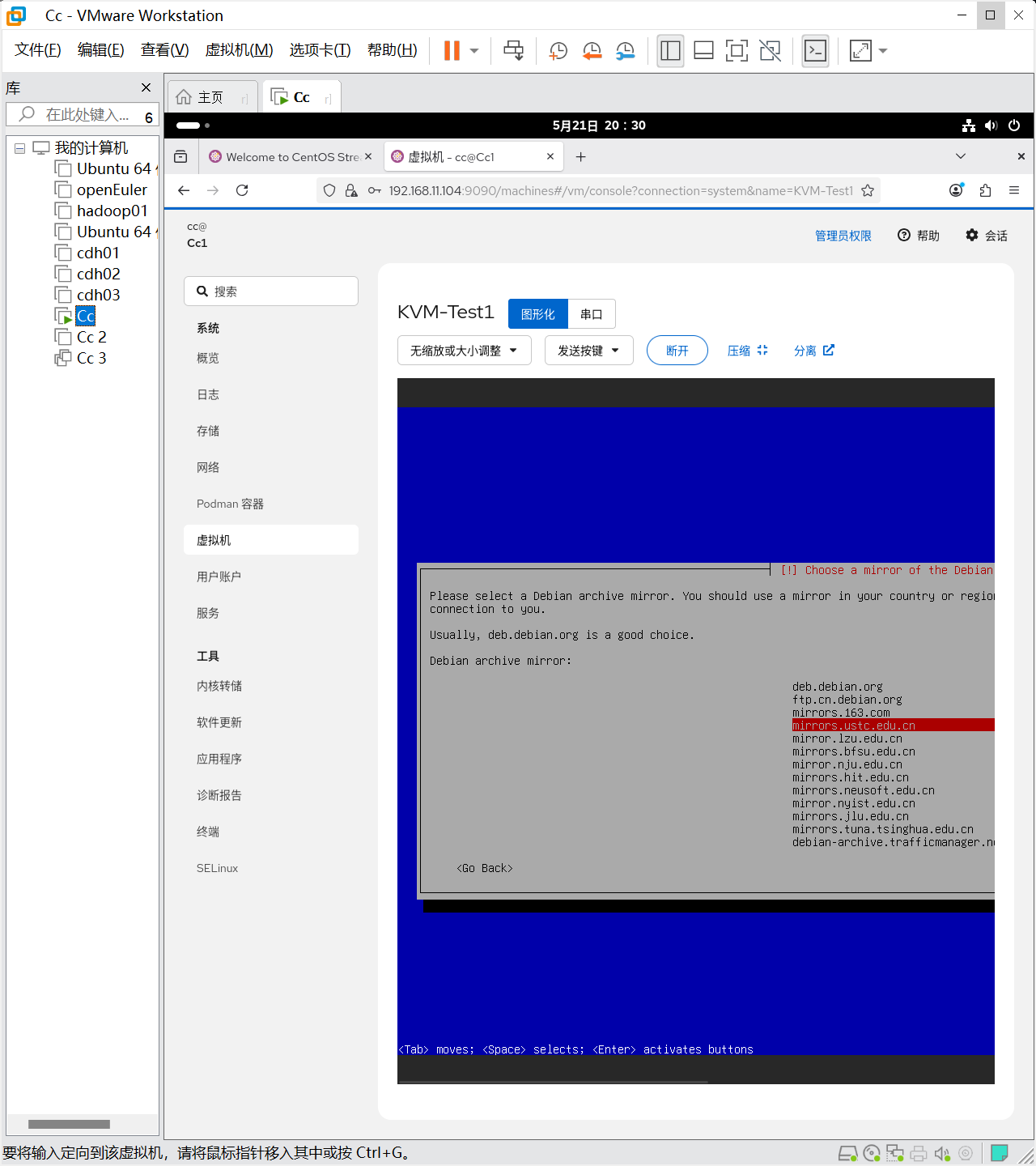Click the GNOME volume speaker icon
Viewport: 1036px width, 1166px height.
pyautogui.click(x=991, y=126)
